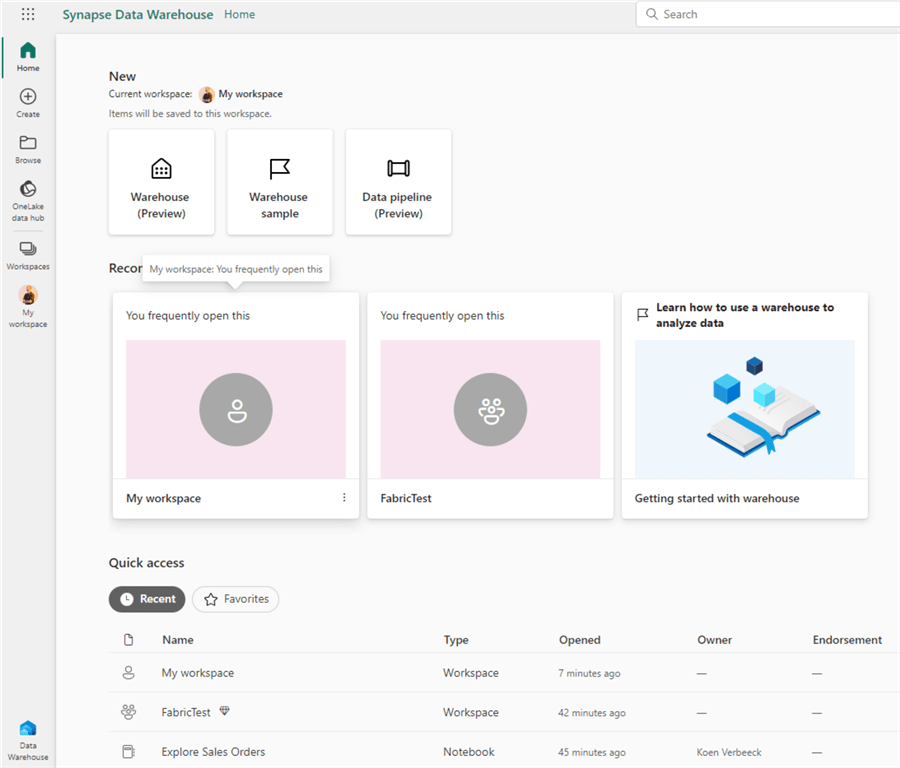900x768 pixels.
Task: Click the flag icon beside Learn how to
Action: coord(642,315)
